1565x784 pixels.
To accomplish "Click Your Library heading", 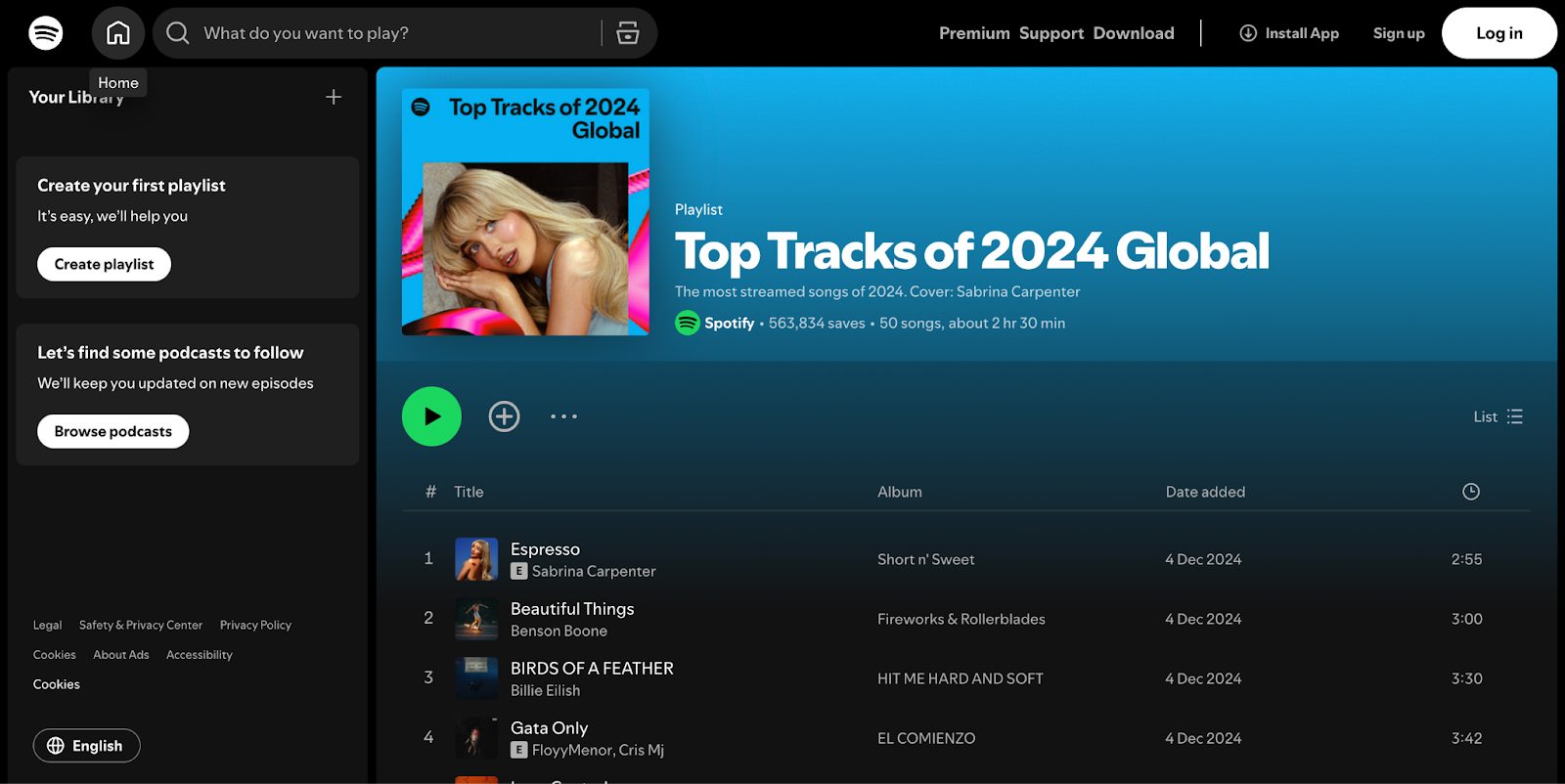I will coord(76,97).
